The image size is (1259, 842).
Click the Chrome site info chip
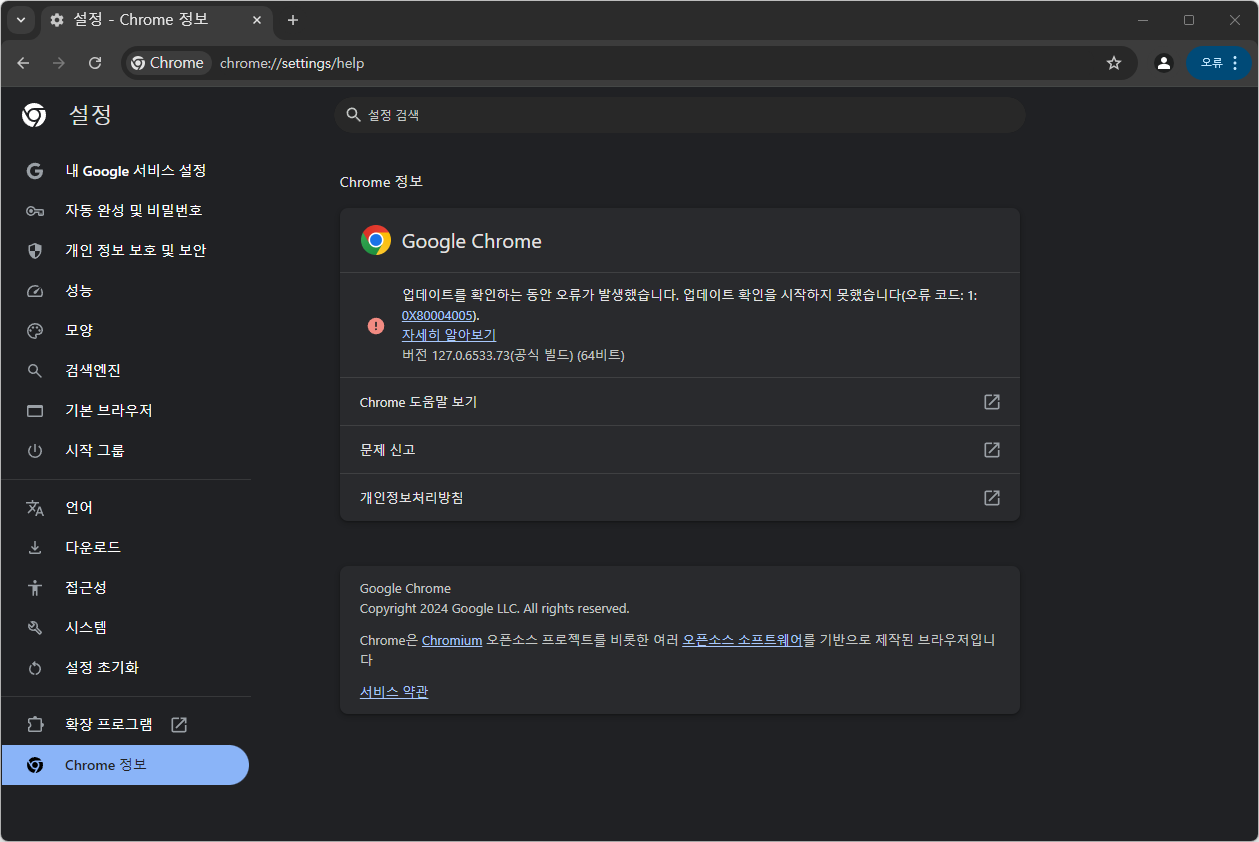coord(167,63)
